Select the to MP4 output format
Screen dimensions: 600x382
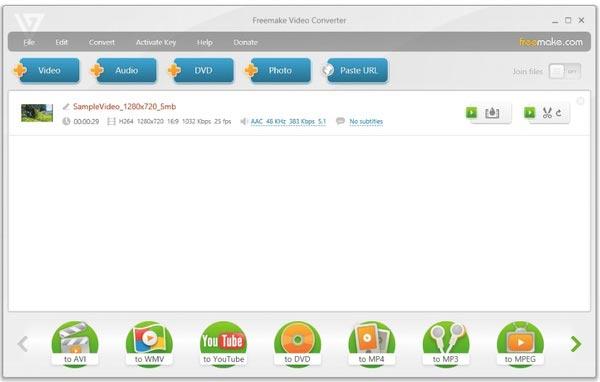tap(372, 344)
